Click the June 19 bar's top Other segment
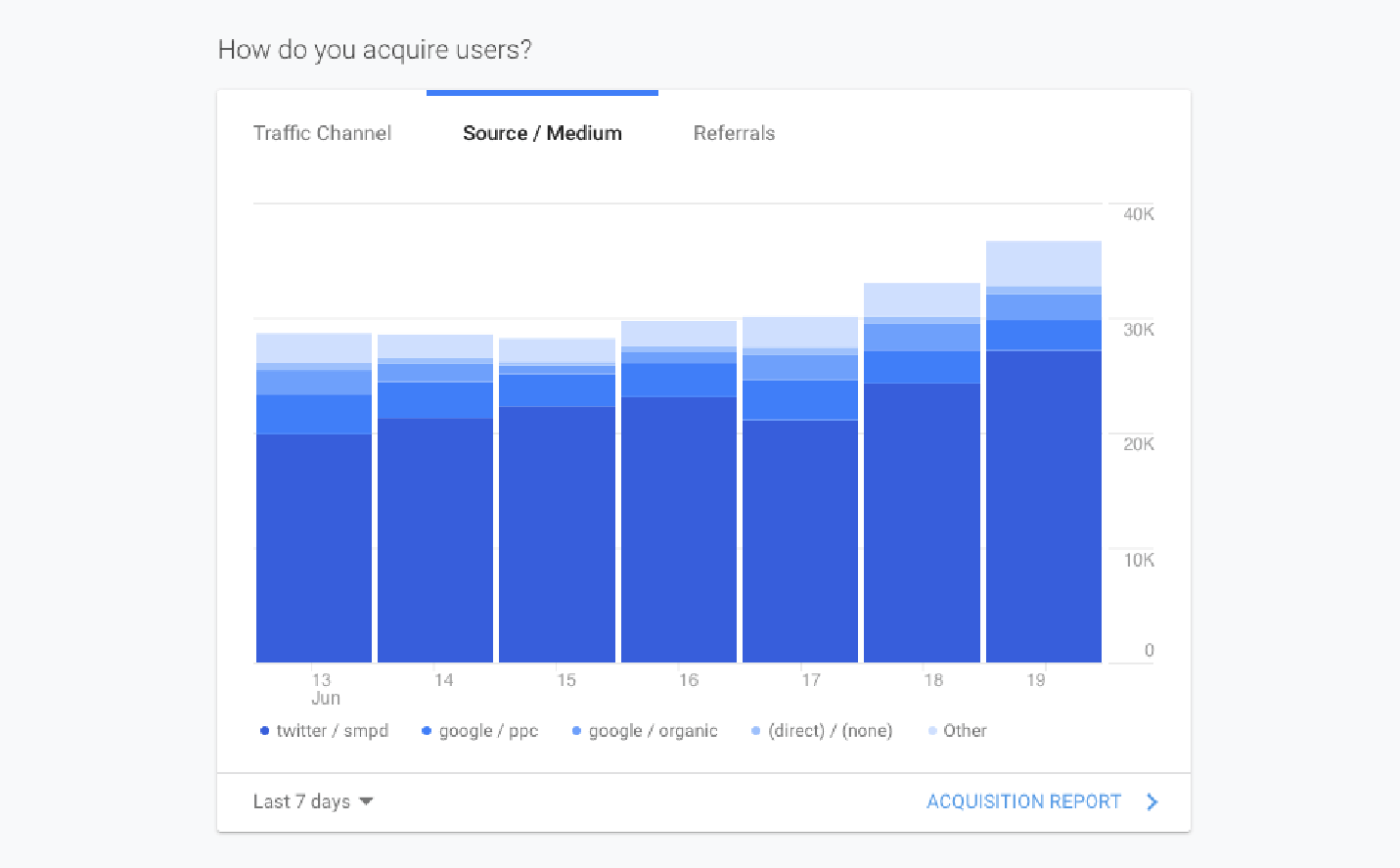Screen dimensions: 1400x868 point(1044,263)
